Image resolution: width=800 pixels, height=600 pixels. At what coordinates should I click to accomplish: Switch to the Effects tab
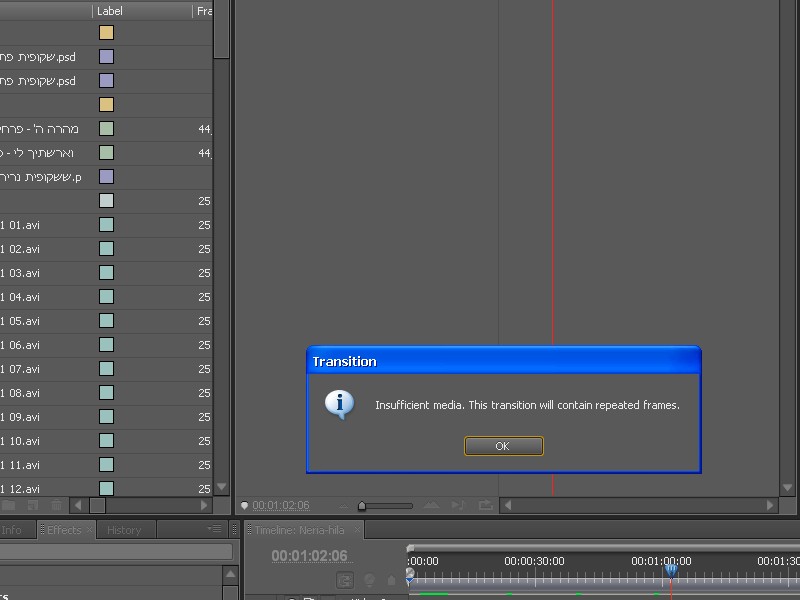(x=65, y=530)
